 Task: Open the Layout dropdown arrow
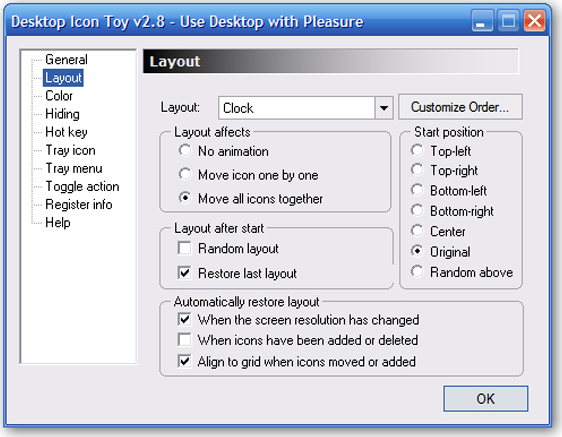click(384, 108)
